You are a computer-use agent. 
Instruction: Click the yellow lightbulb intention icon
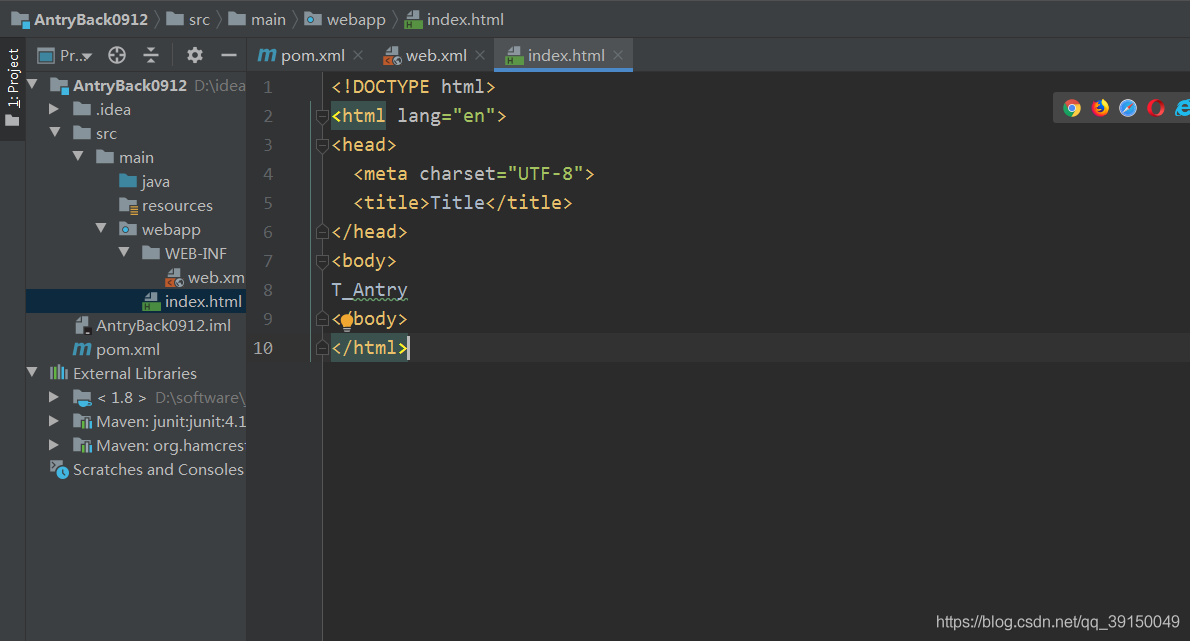pyautogui.click(x=347, y=321)
